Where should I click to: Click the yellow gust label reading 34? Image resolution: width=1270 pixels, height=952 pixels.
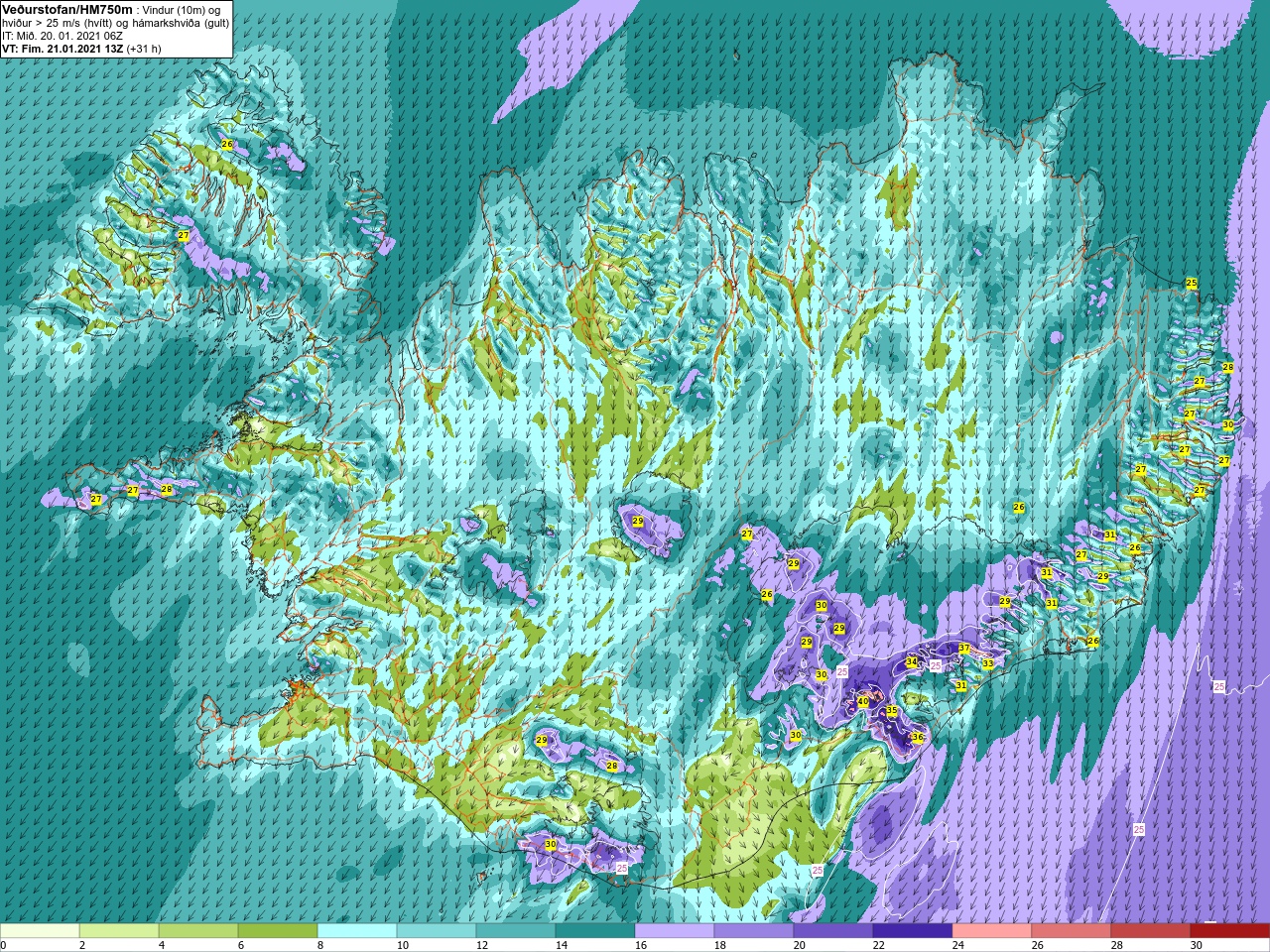(912, 661)
